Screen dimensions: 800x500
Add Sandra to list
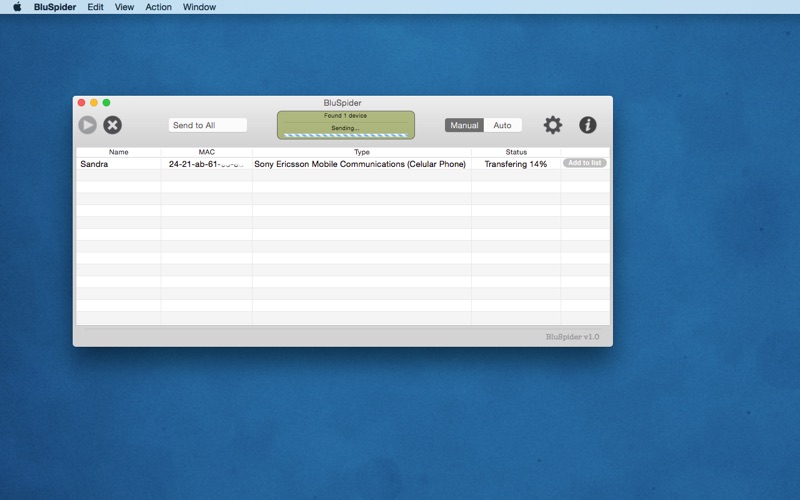coord(585,163)
